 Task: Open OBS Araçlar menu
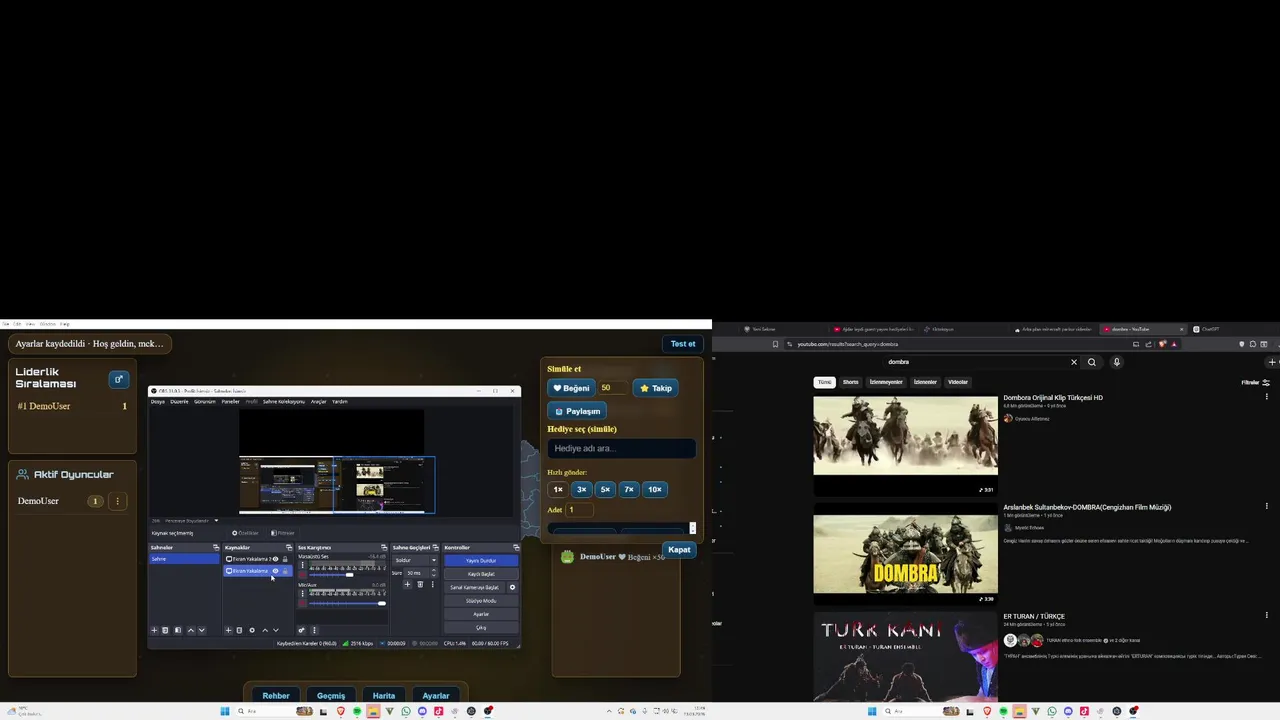click(x=319, y=401)
